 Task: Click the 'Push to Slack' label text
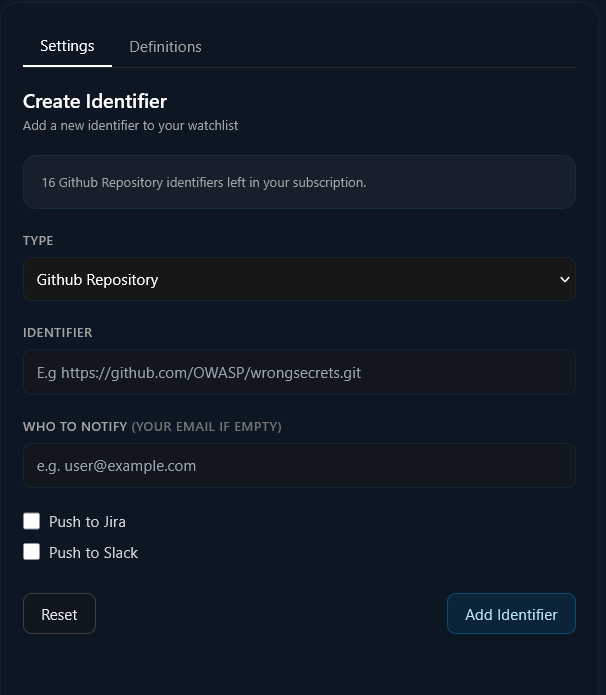93,553
